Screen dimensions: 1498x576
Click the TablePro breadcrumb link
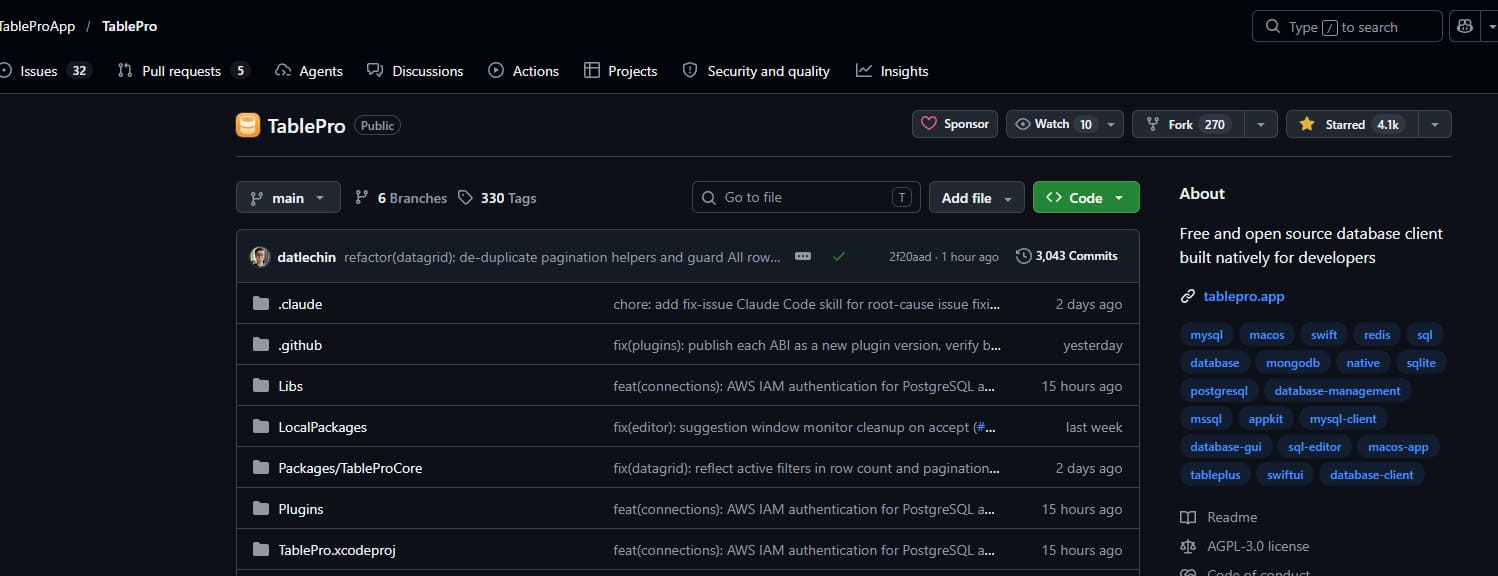click(x=129, y=26)
